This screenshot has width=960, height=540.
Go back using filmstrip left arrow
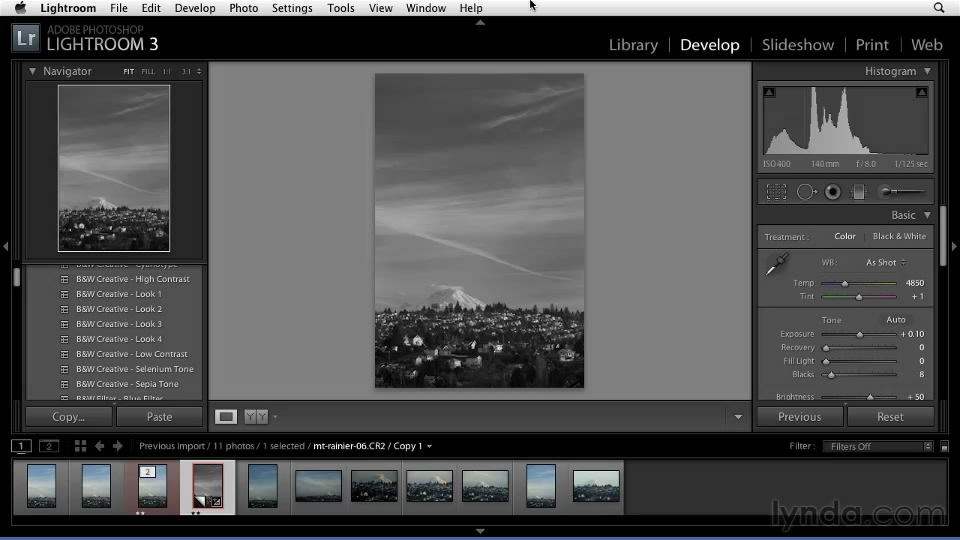tap(99, 446)
